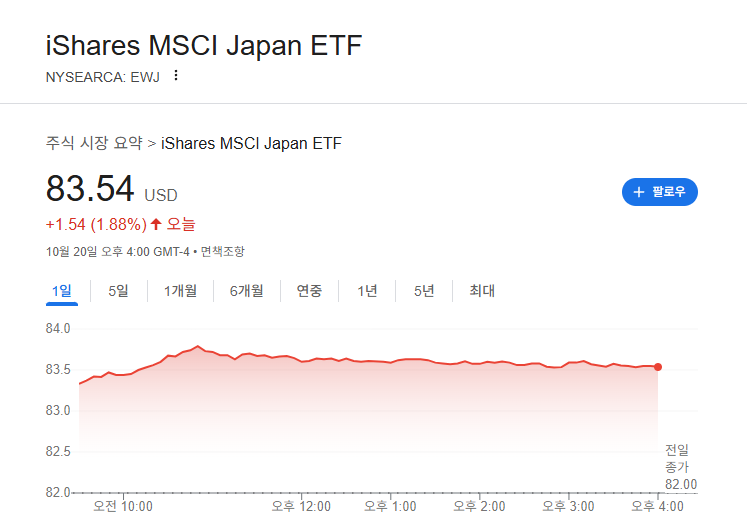This screenshot has height=528, width=747.
Task: Click the plus icon in the follow button
Action: tap(638, 192)
